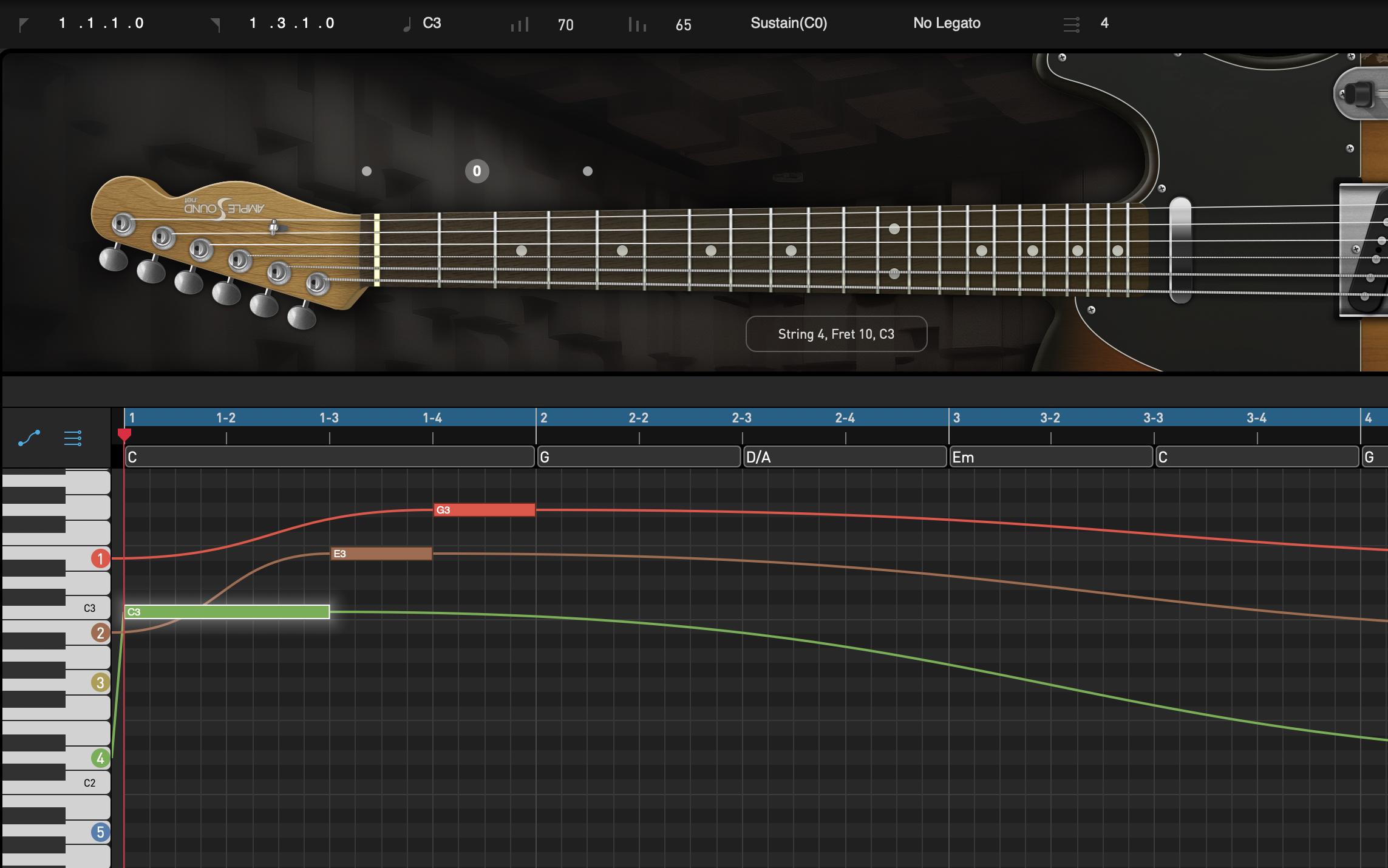Click the note end position icon
Viewport: 1388px width, 868px height.
(216, 25)
